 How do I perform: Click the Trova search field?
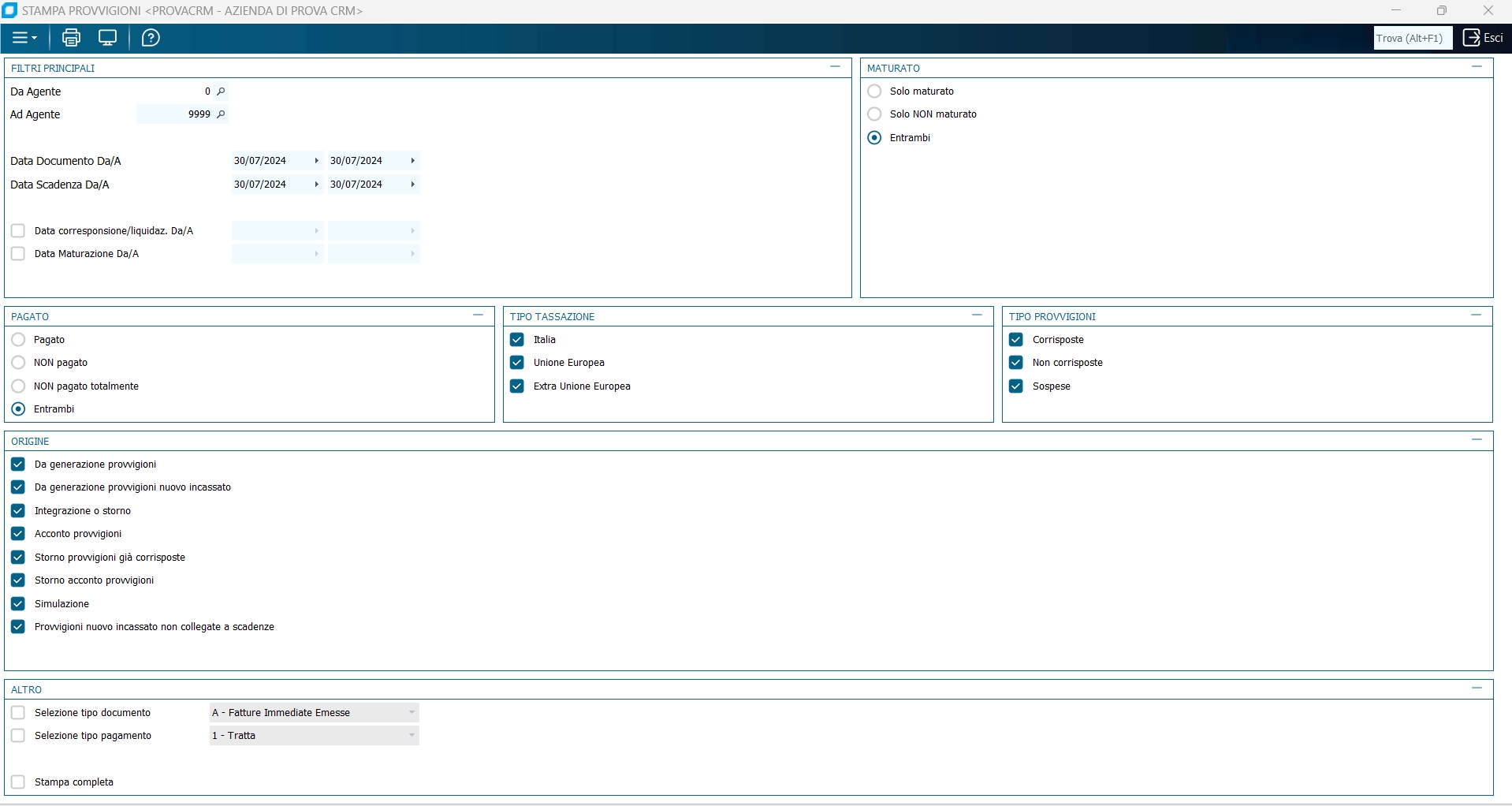coord(1413,38)
